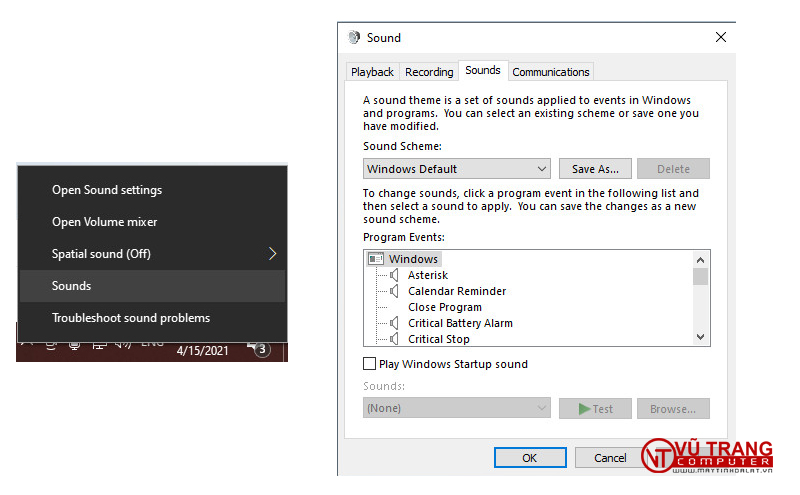Image resolution: width=800 pixels, height=495 pixels.
Task: Switch to the Recording tab
Action: point(429,72)
